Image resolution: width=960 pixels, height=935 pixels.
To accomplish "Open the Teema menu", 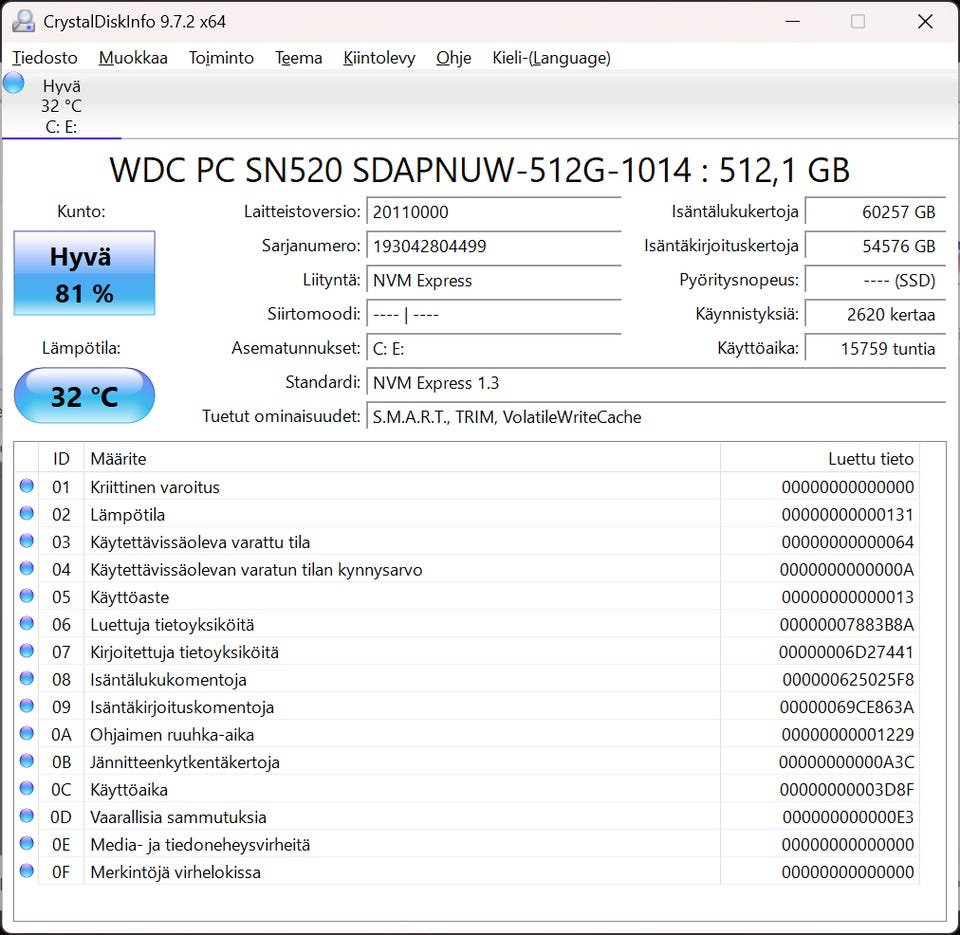I will pyautogui.click(x=298, y=58).
